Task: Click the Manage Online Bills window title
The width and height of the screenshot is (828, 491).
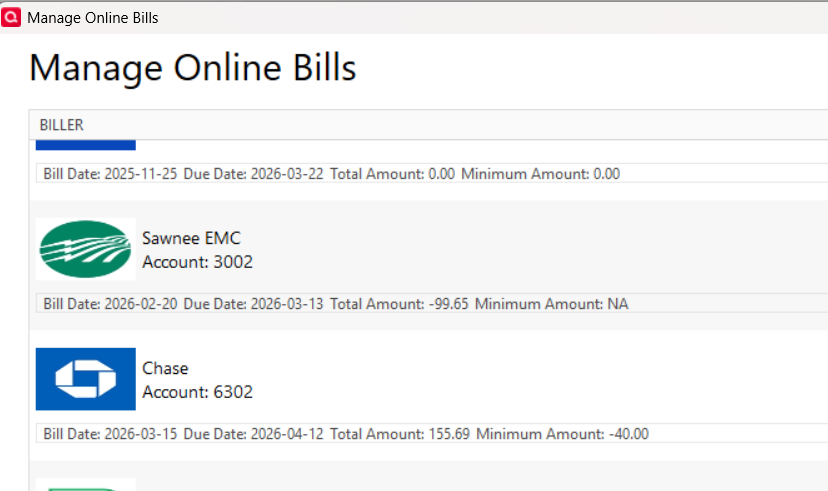Action: click(x=92, y=18)
